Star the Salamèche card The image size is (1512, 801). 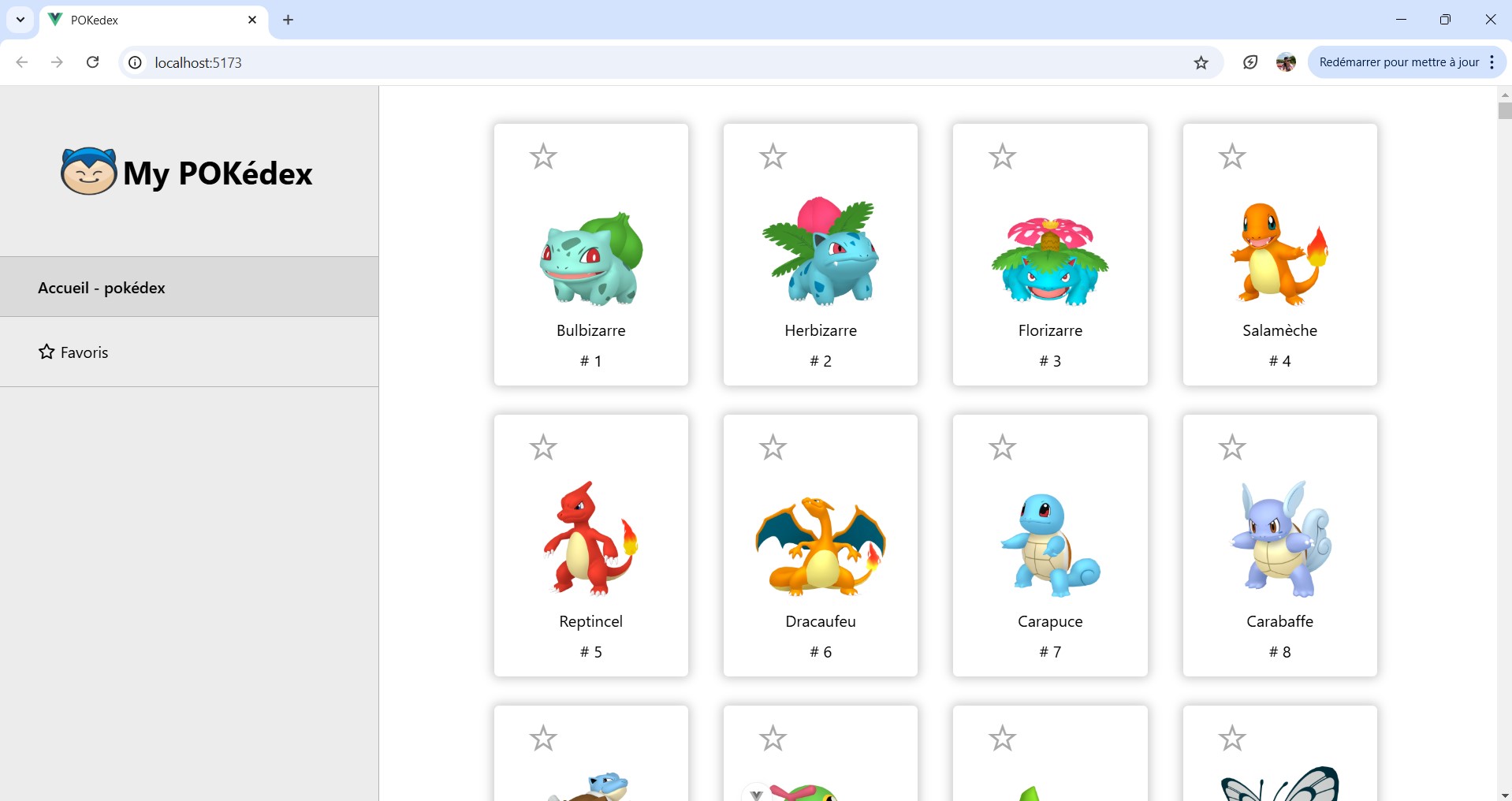(x=1232, y=156)
